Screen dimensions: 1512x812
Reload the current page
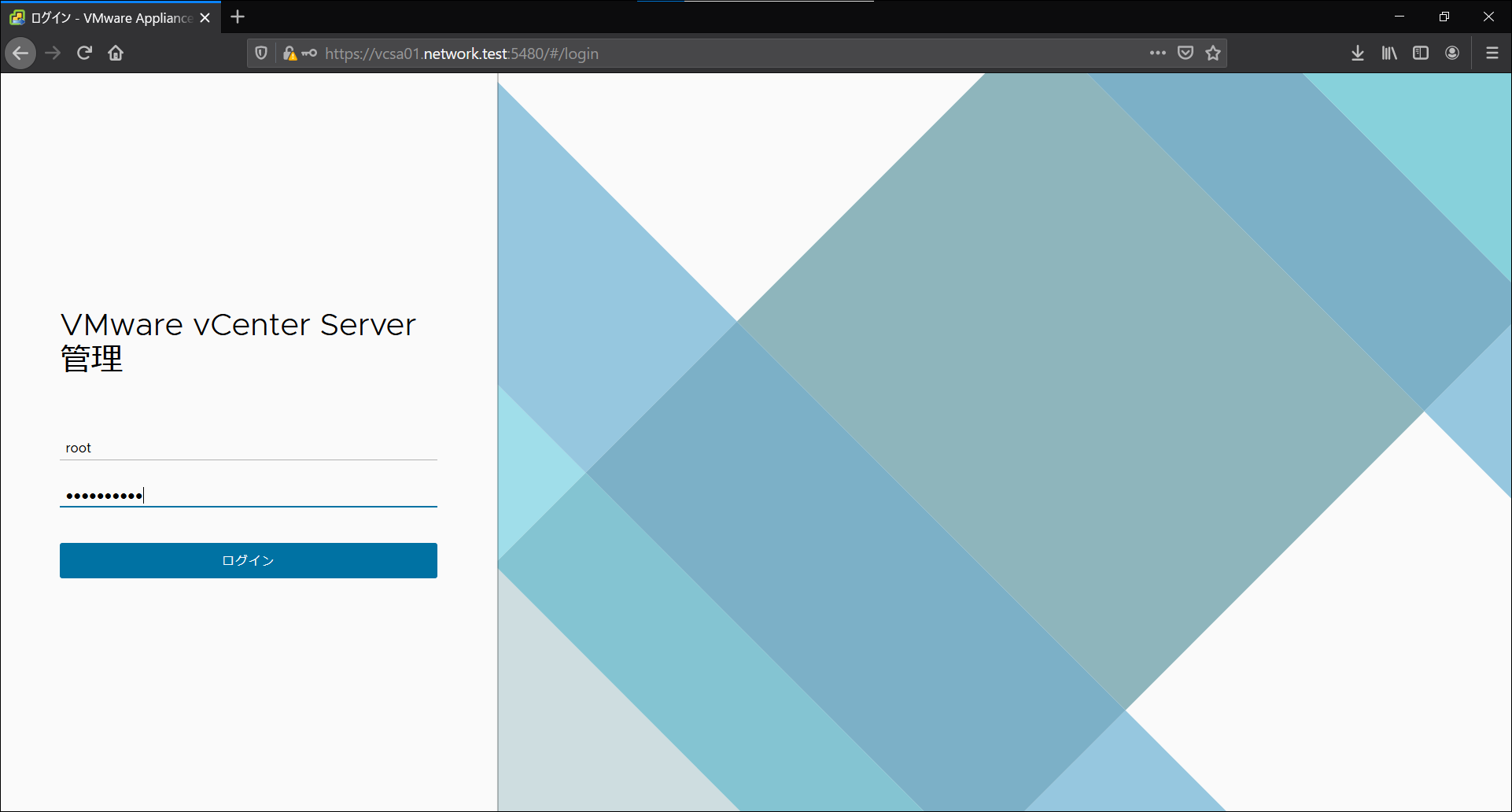[84, 54]
